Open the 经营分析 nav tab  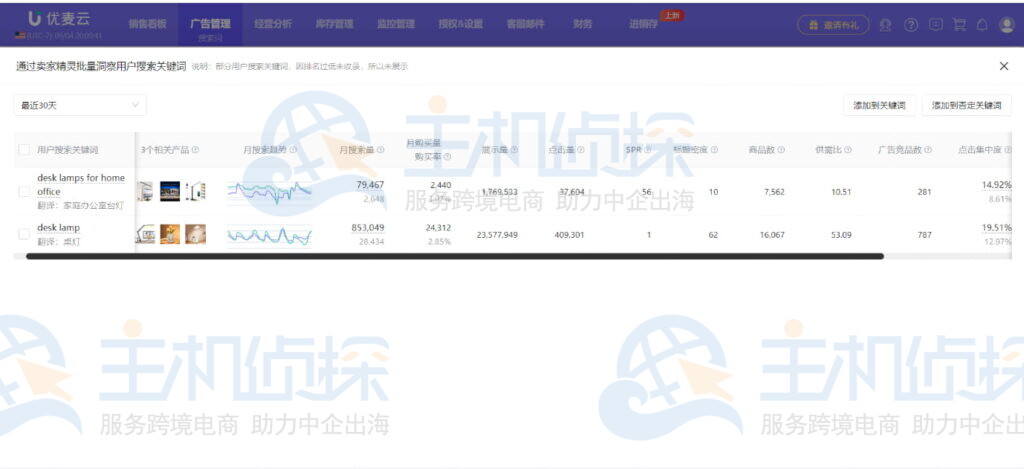pos(273,24)
